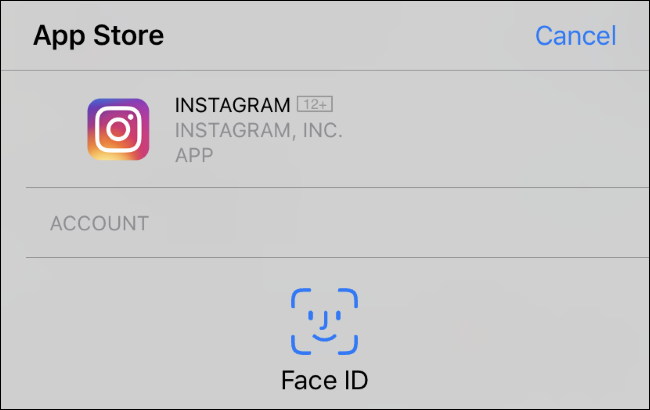Tap the Face ID glyph's top-left corner bracket
The width and height of the screenshot is (650, 410).
[x=299, y=296]
